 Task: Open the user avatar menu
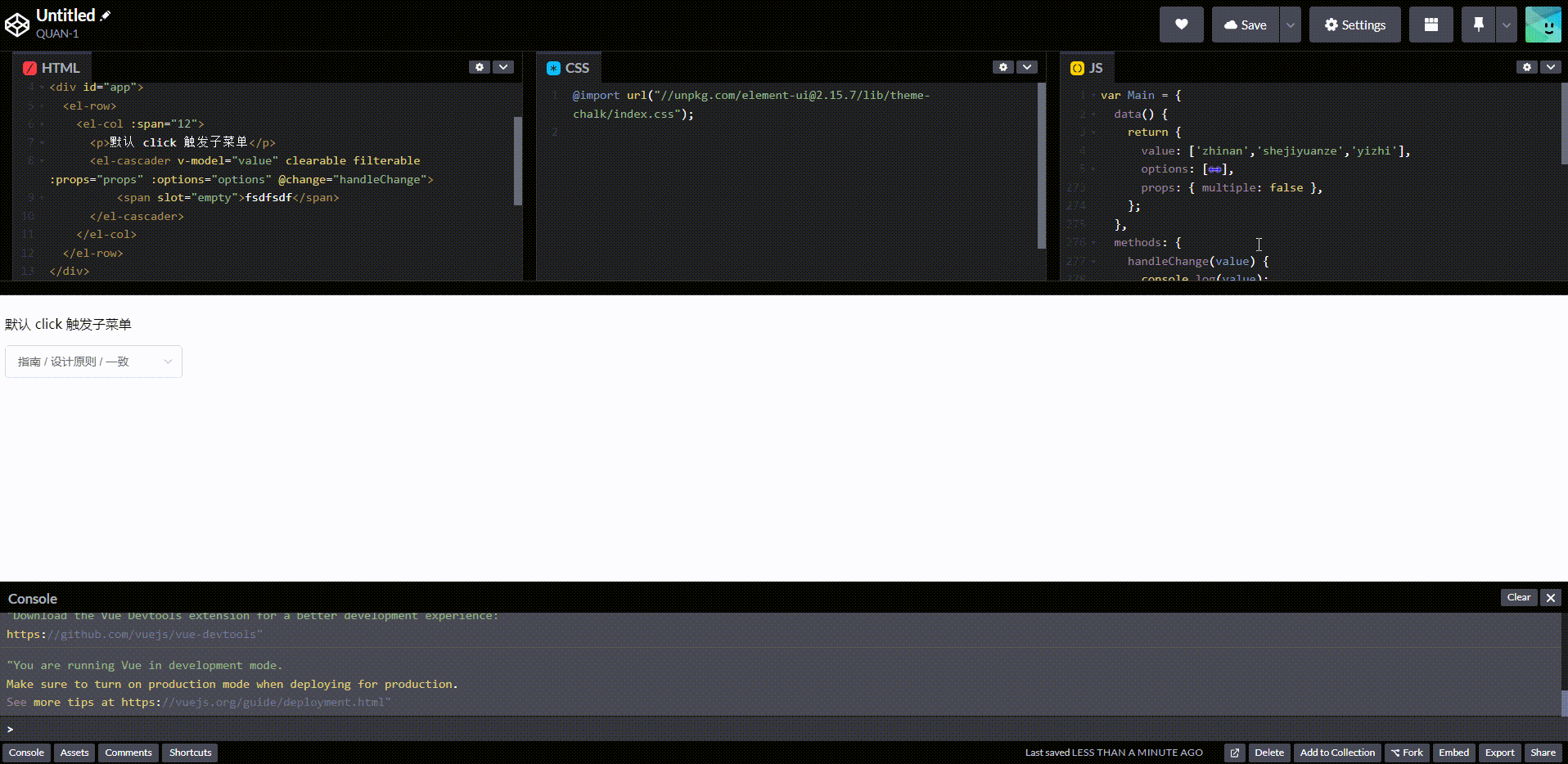click(x=1543, y=25)
